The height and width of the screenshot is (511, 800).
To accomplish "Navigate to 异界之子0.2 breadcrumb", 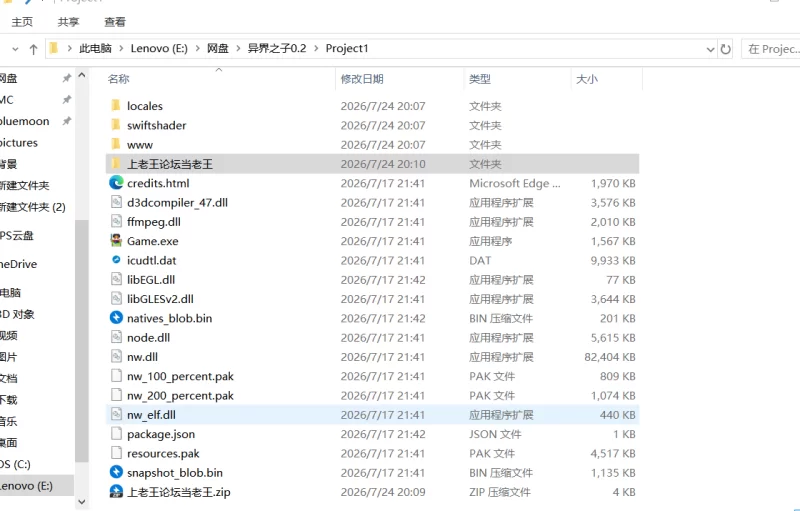I will [x=277, y=48].
